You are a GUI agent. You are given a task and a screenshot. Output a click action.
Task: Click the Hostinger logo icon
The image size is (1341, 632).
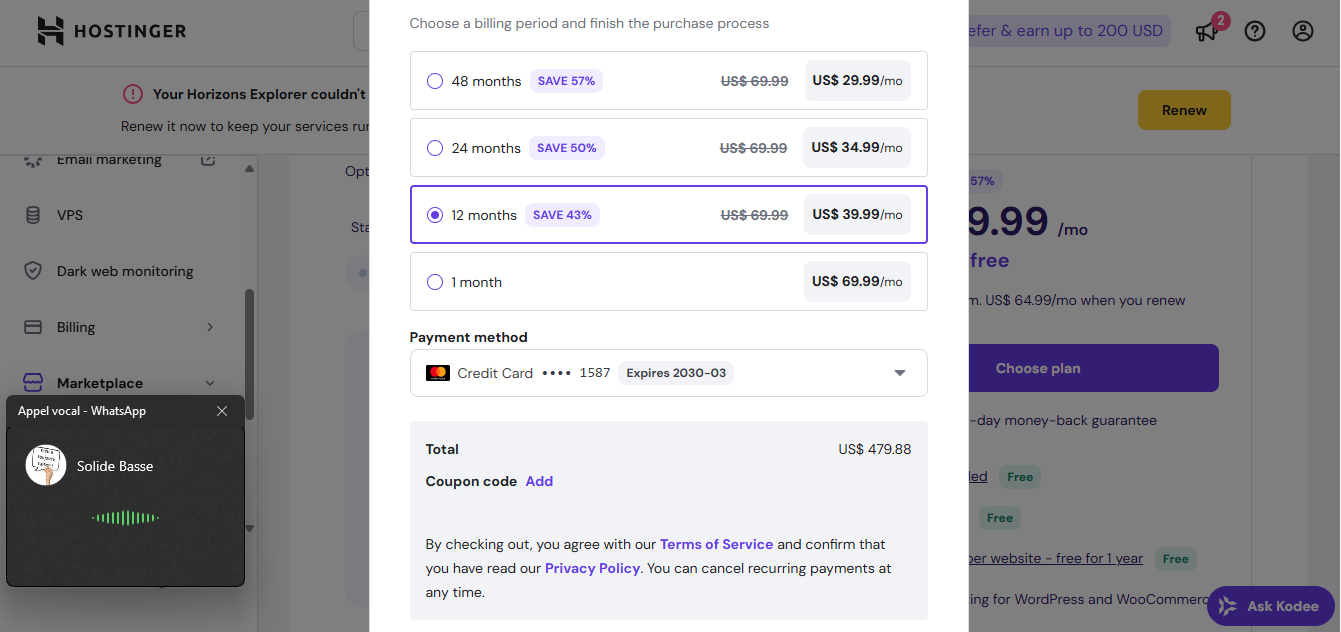click(x=50, y=31)
